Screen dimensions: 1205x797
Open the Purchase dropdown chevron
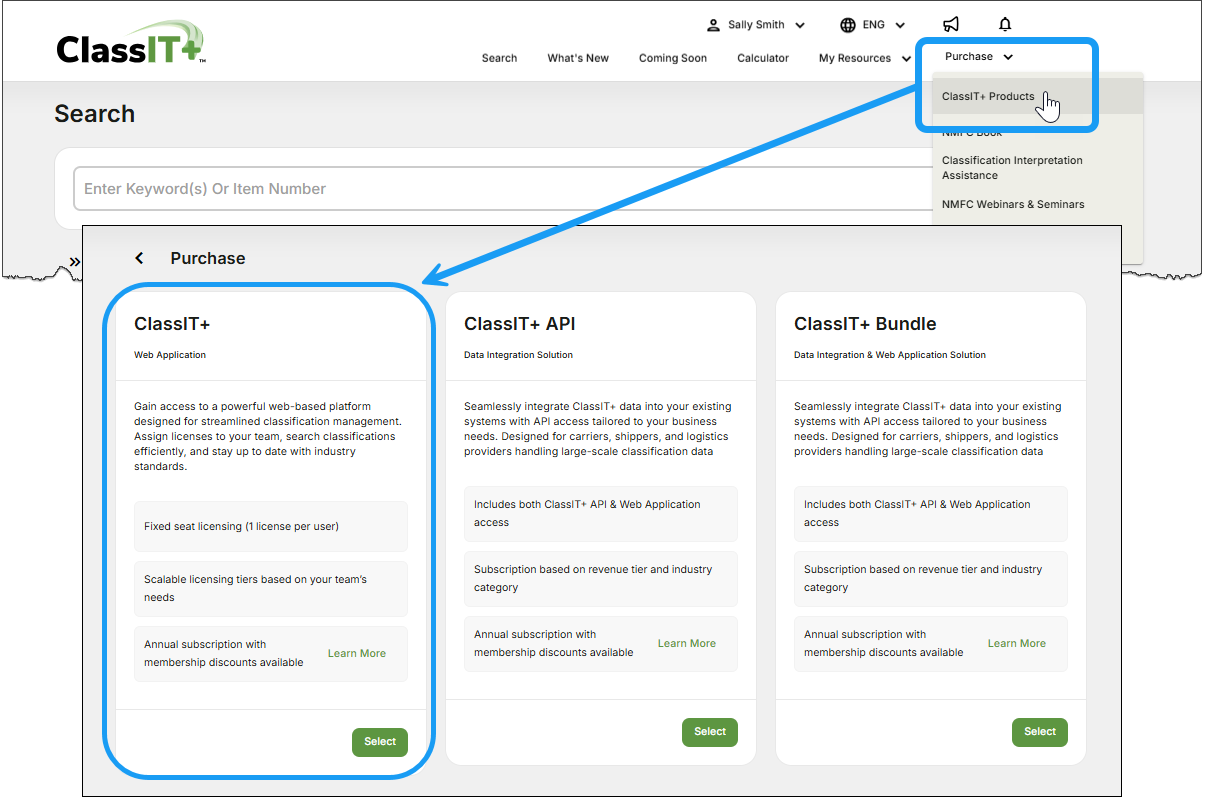(1009, 57)
